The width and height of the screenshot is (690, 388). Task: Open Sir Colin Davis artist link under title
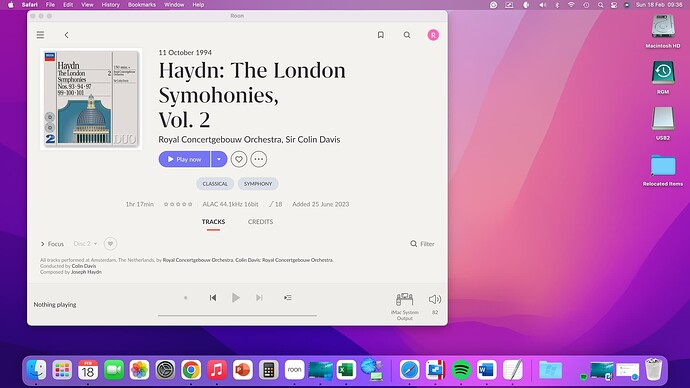click(x=313, y=139)
